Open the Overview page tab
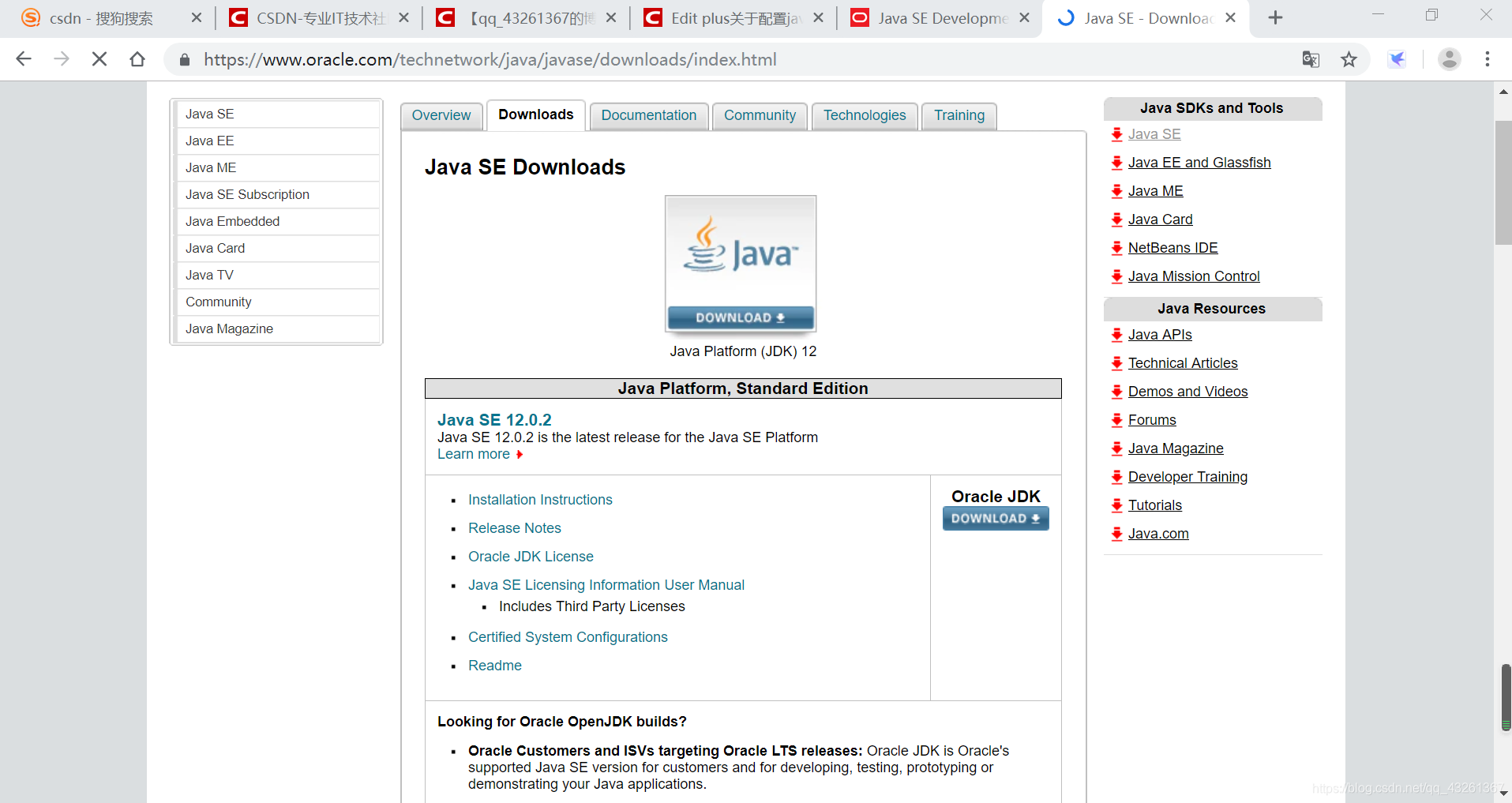The height and width of the screenshot is (803, 1512). coord(441,115)
